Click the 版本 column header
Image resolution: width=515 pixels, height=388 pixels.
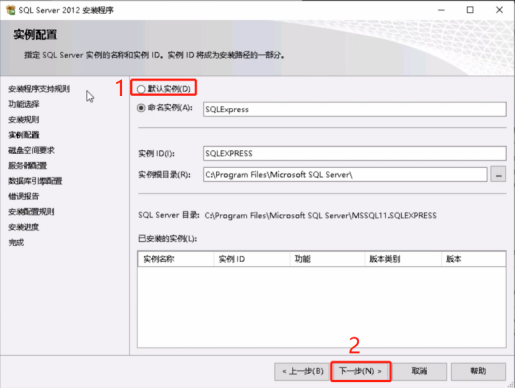[474, 259]
